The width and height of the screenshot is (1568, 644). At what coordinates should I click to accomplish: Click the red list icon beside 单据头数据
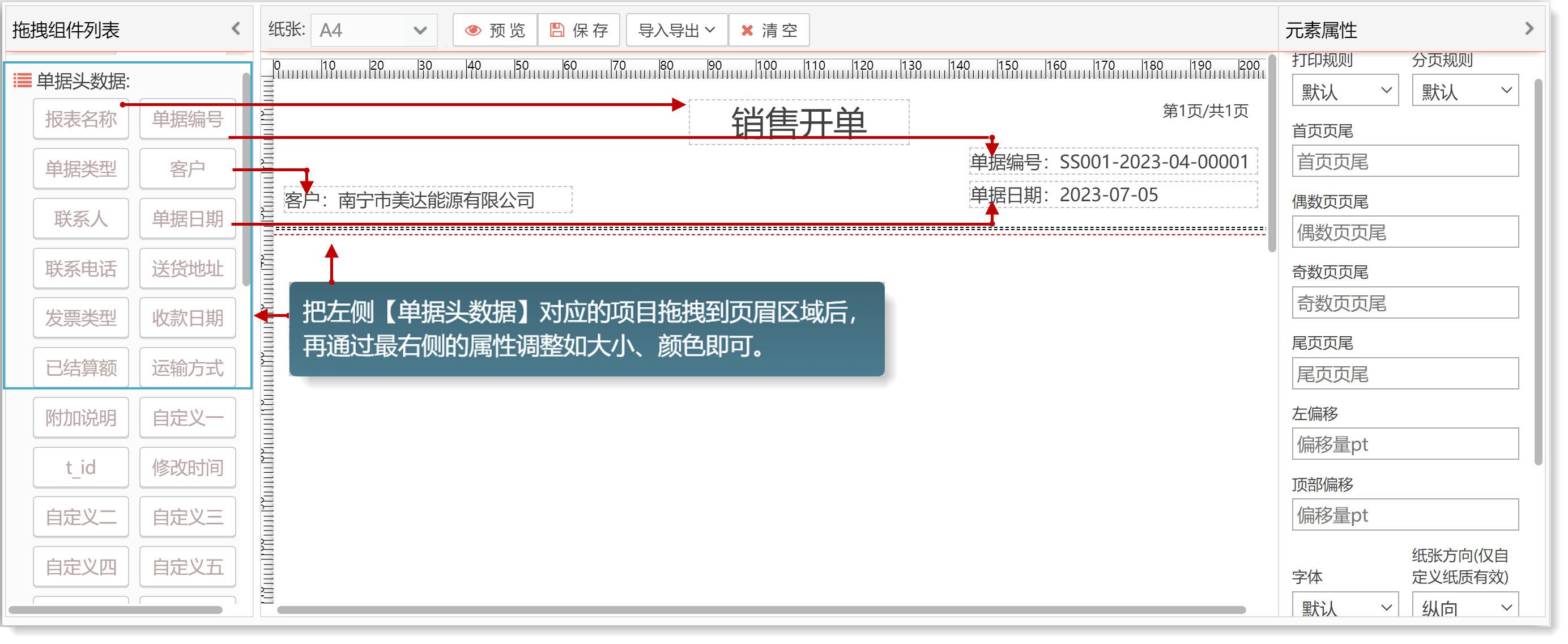tap(23, 80)
